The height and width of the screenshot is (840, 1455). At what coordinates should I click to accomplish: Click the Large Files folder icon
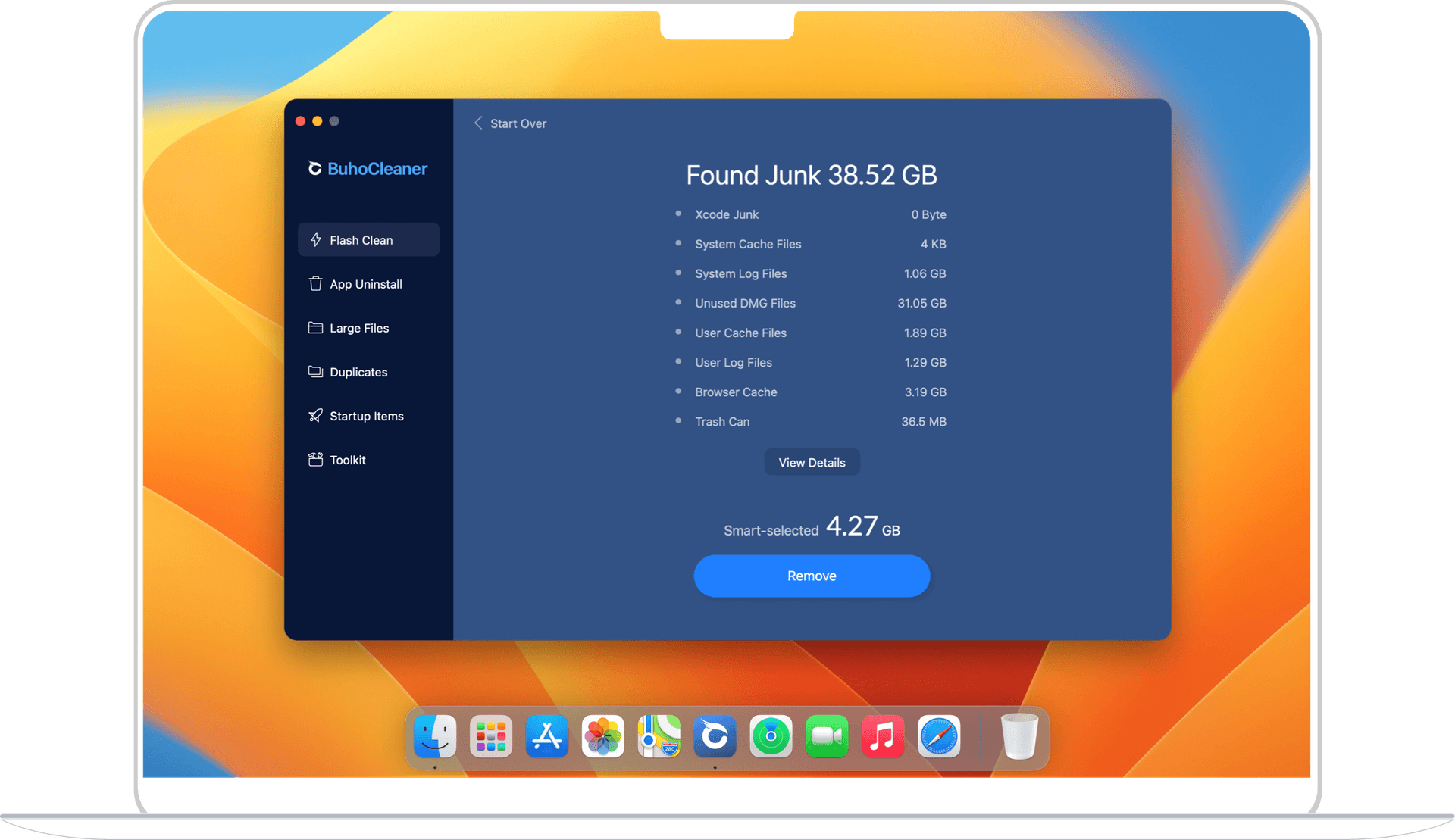click(316, 328)
